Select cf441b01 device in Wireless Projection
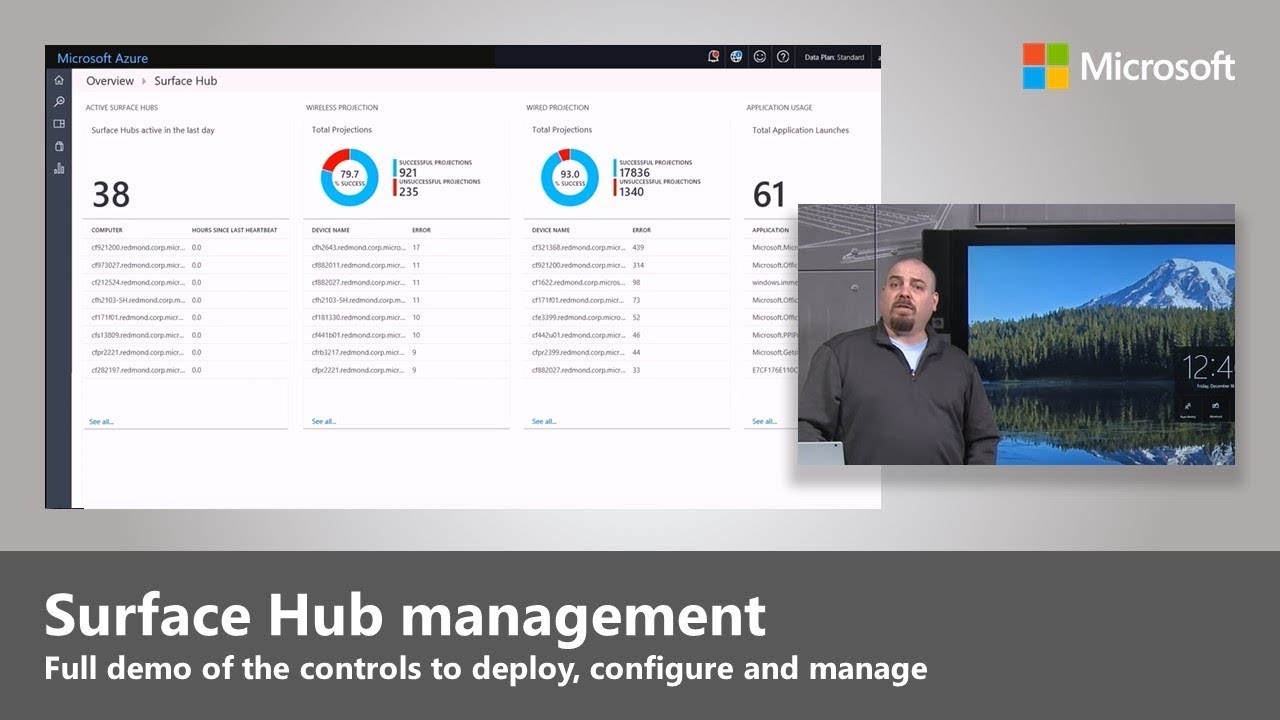The image size is (1280, 720). (x=406, y=335)
